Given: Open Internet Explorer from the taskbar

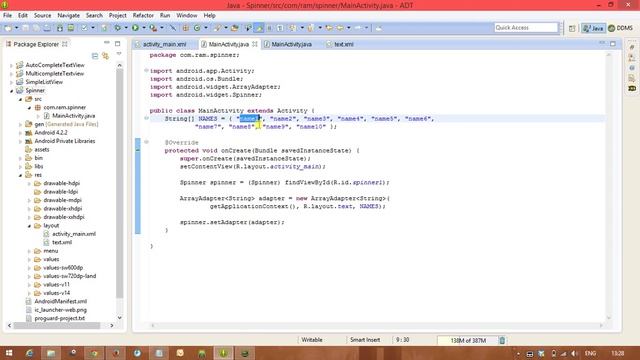Looking at the screenshot, I should click(29, 353).
